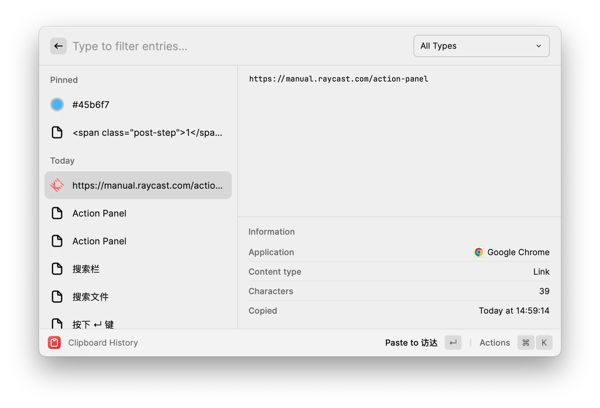Click the Content type value Link

coord(541,271)
